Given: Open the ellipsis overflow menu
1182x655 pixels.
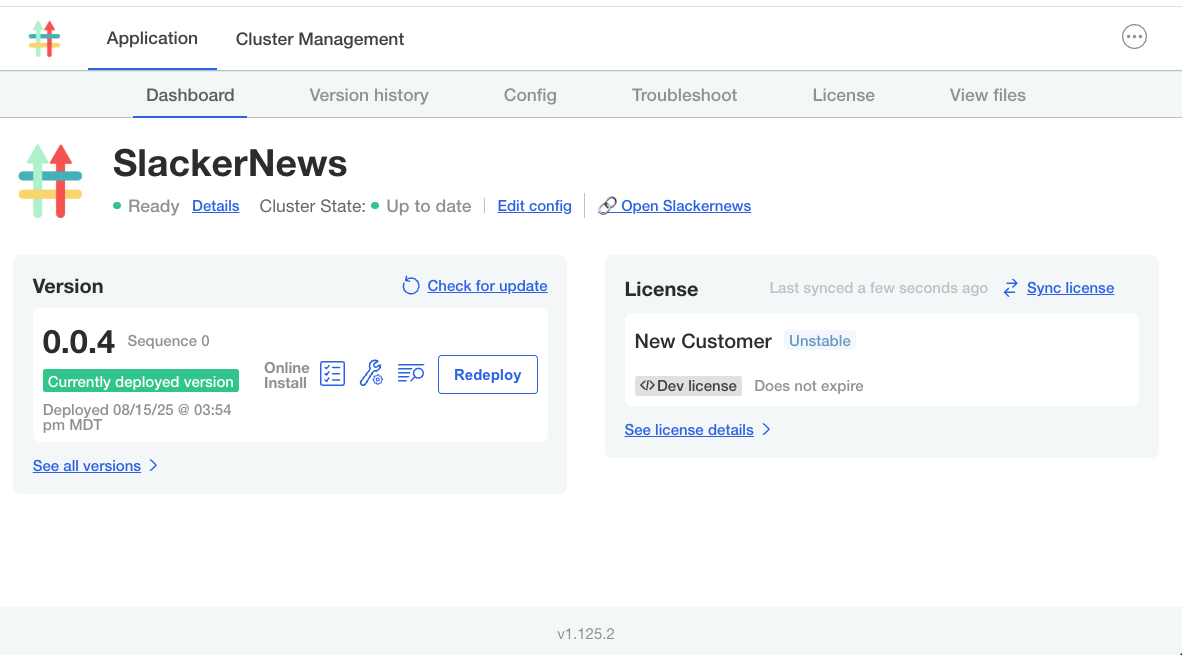Looking at the screenshot, I should click(1134, 36).
